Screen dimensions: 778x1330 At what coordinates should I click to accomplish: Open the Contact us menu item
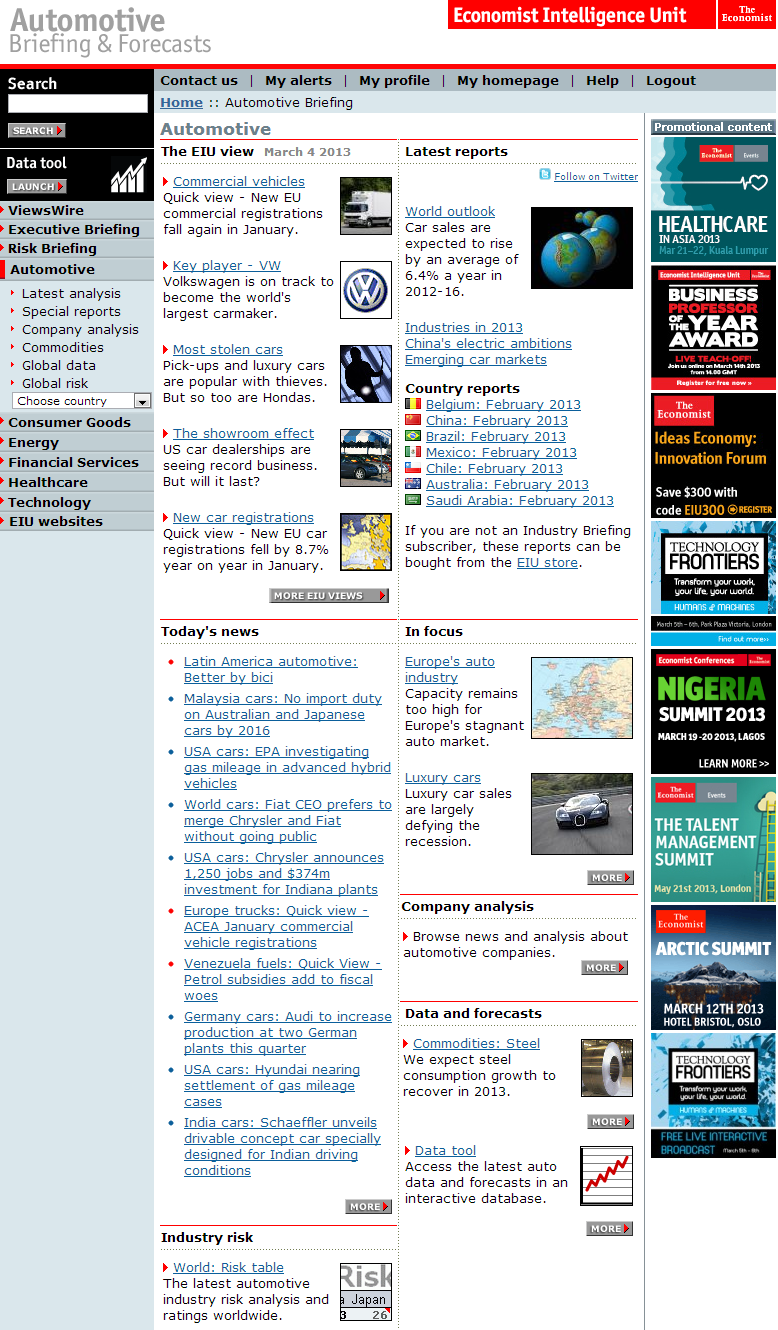point(199,81)
